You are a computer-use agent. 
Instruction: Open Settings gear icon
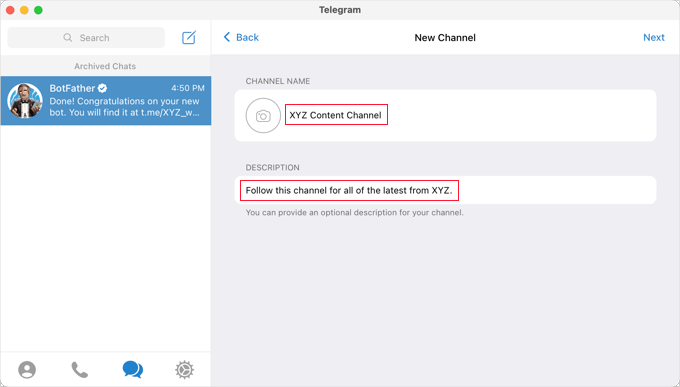click(x=184, y=370)
